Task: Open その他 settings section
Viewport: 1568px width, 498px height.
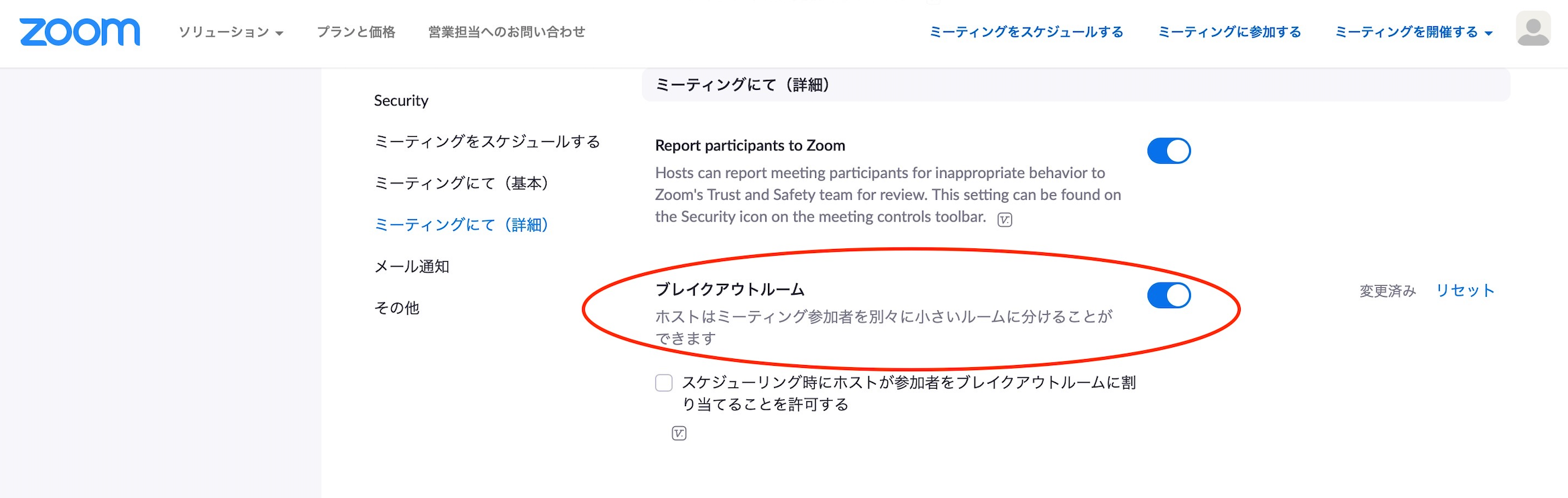Action: pyautogui.click(x=396, y=308)
